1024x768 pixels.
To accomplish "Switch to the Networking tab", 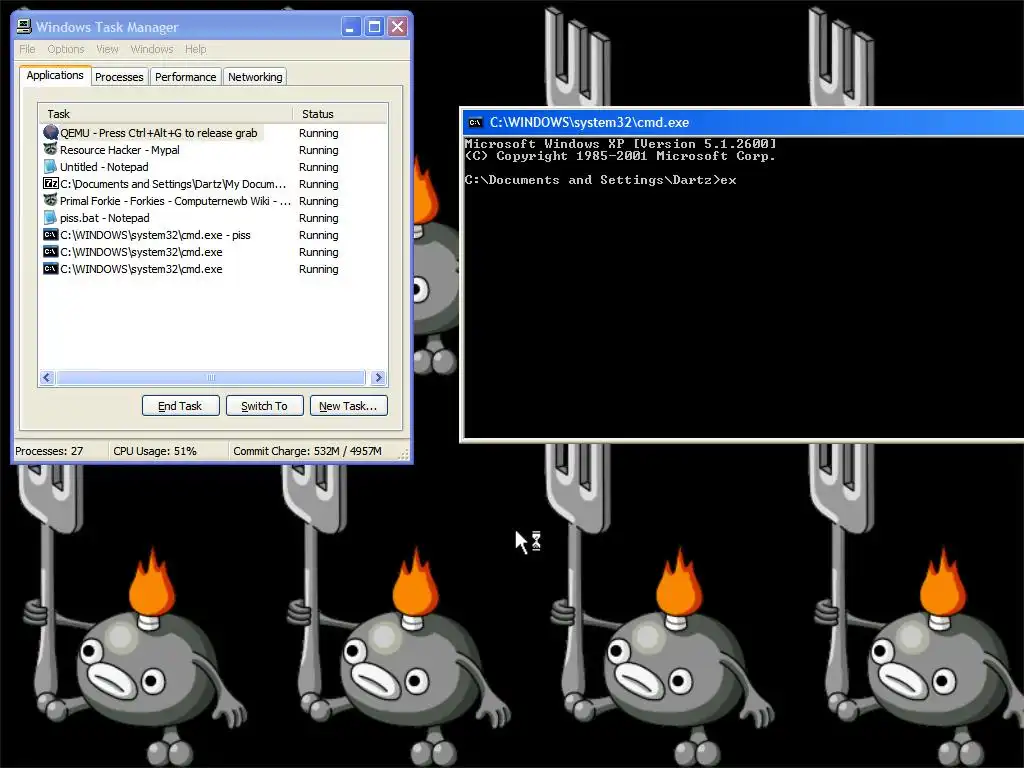I will [255, 77].
